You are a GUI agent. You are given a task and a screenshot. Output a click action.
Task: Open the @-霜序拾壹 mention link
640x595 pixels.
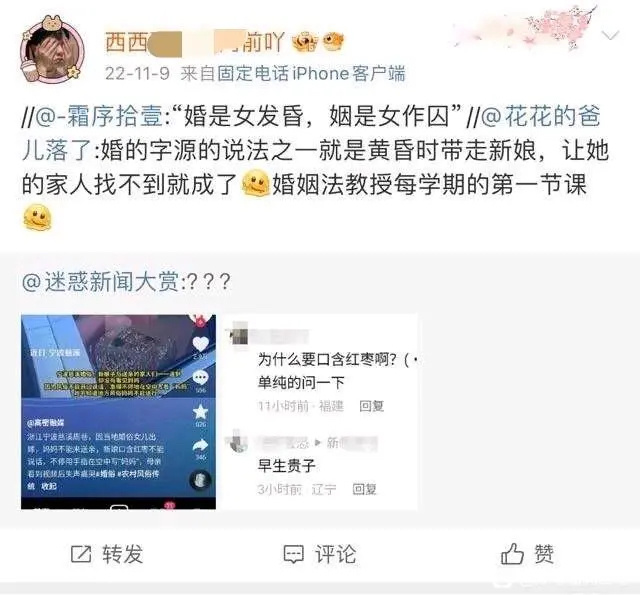click(100, 116)
